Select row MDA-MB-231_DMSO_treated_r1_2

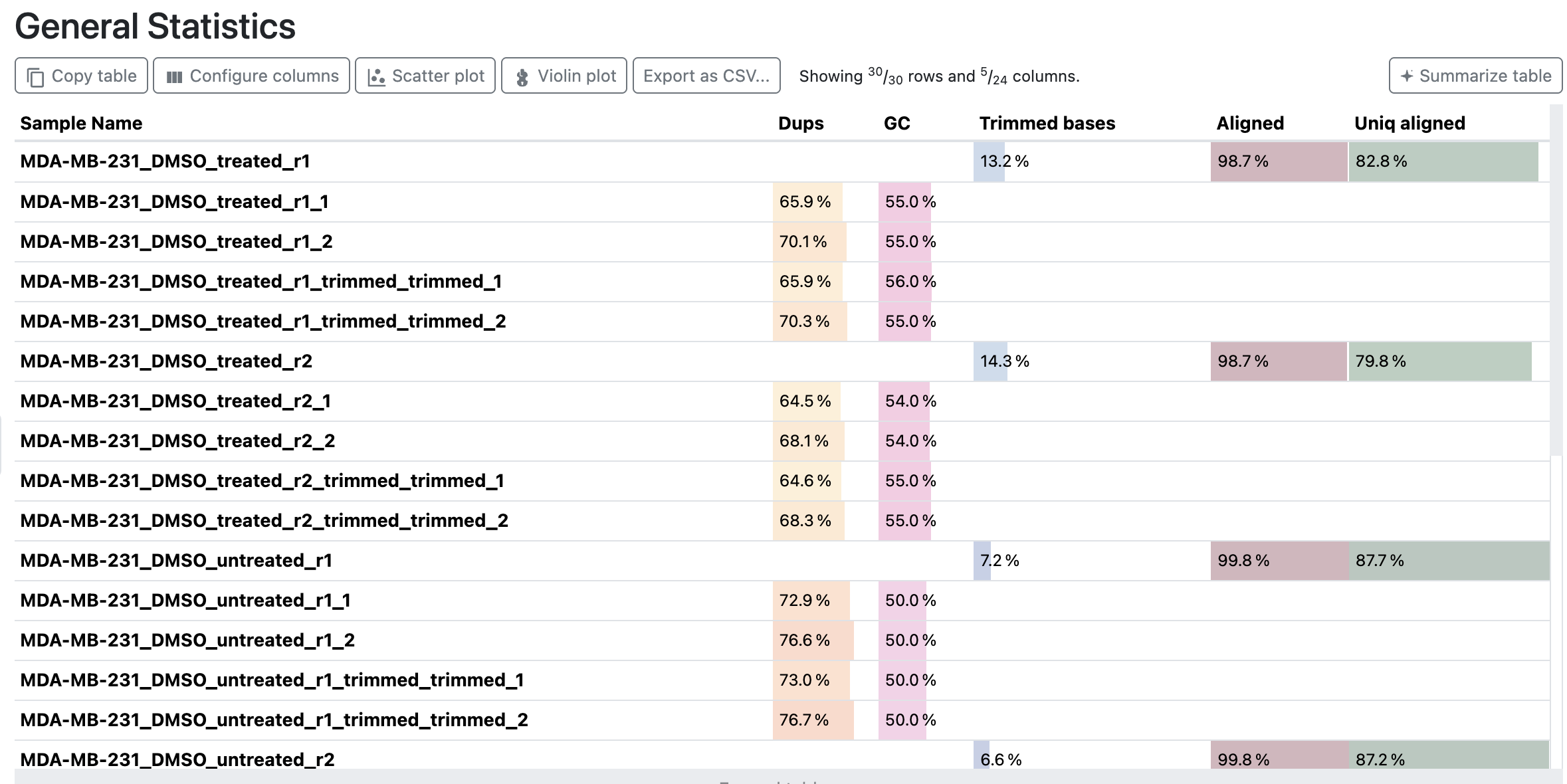(x=782, y=242)
